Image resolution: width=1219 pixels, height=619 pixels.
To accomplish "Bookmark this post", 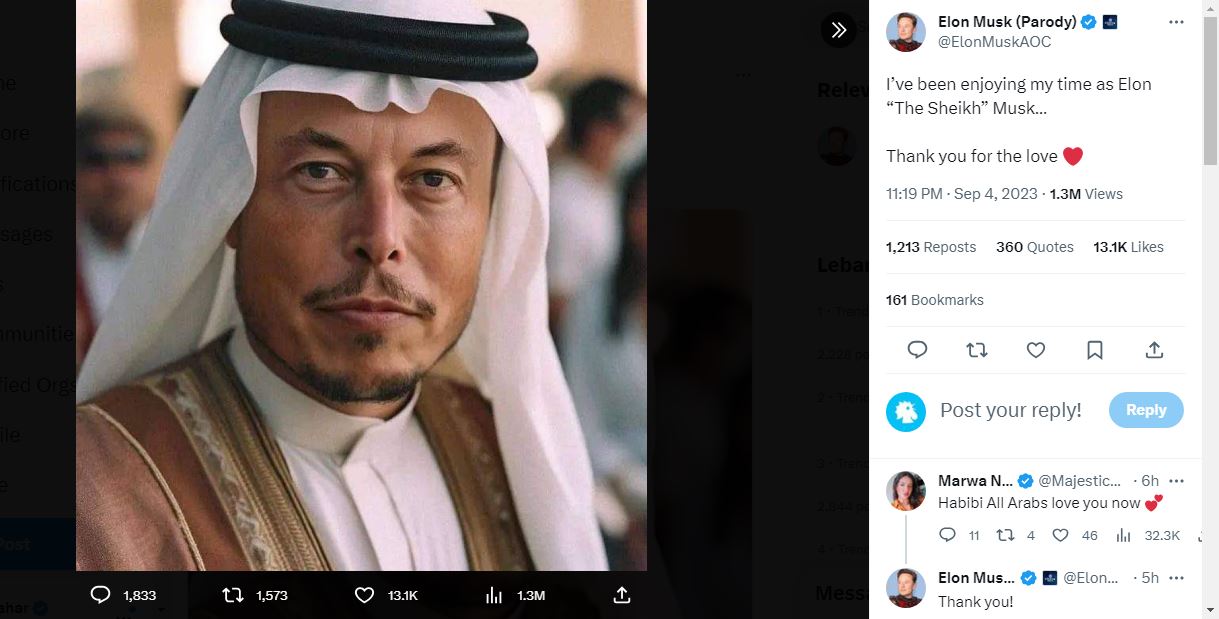I will click(1095, 350).
